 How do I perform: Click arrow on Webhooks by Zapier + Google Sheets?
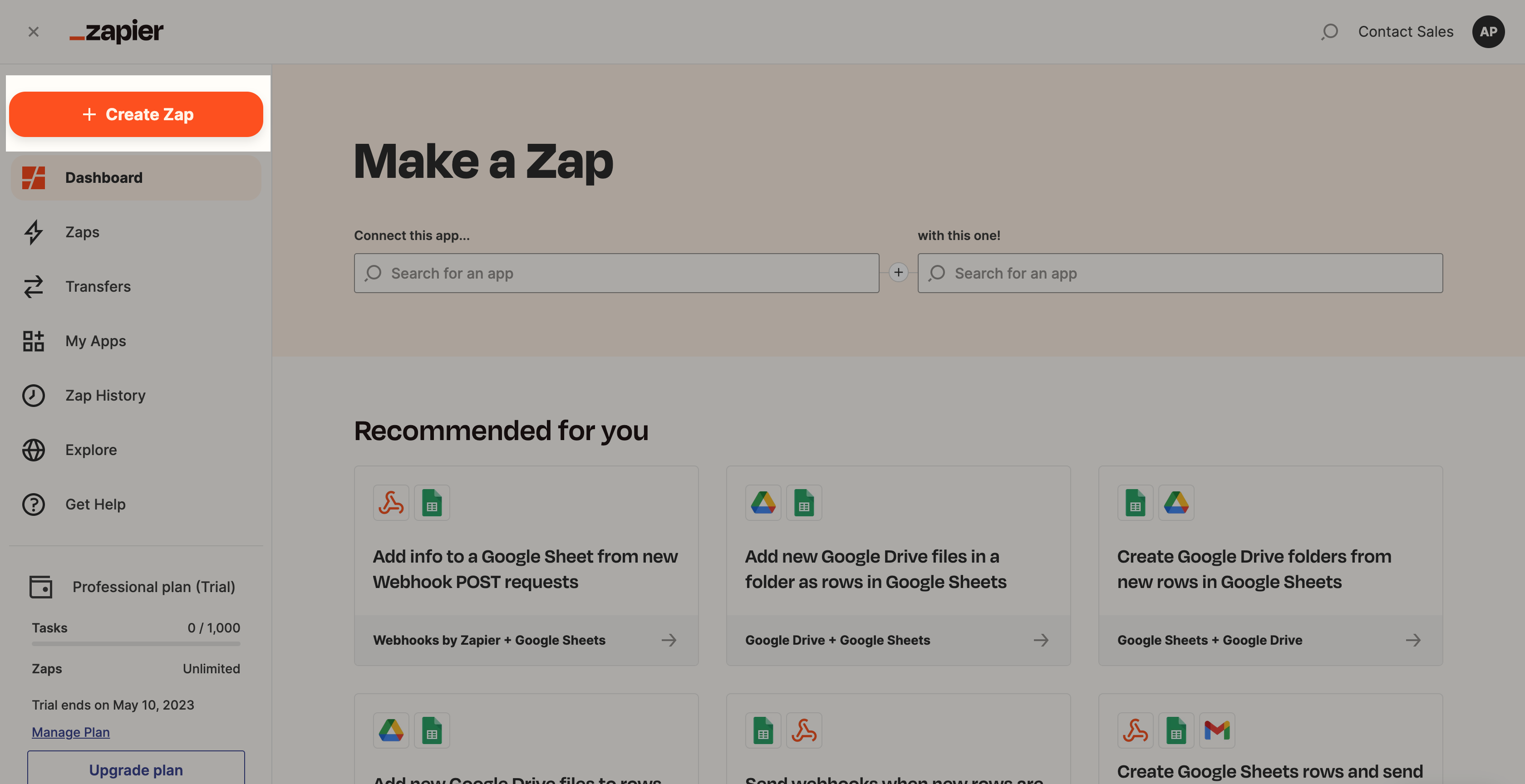pyautogui.click(x=669, y=640)
